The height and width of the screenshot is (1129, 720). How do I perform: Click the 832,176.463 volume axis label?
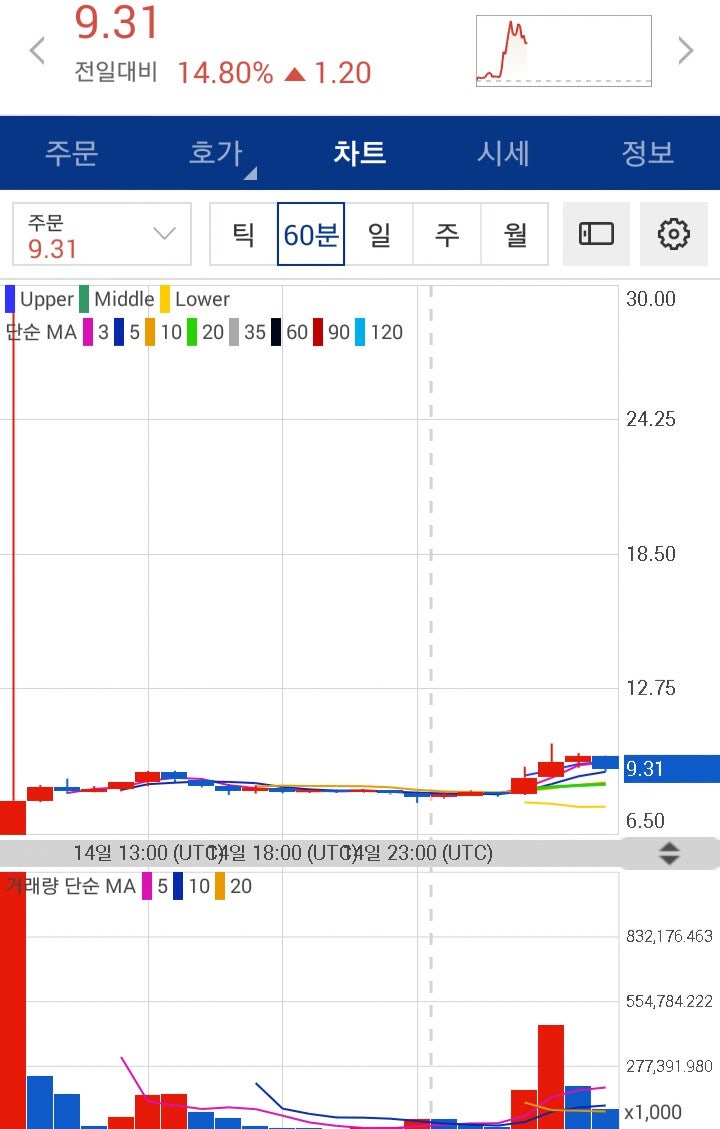(x=669, y=936)
